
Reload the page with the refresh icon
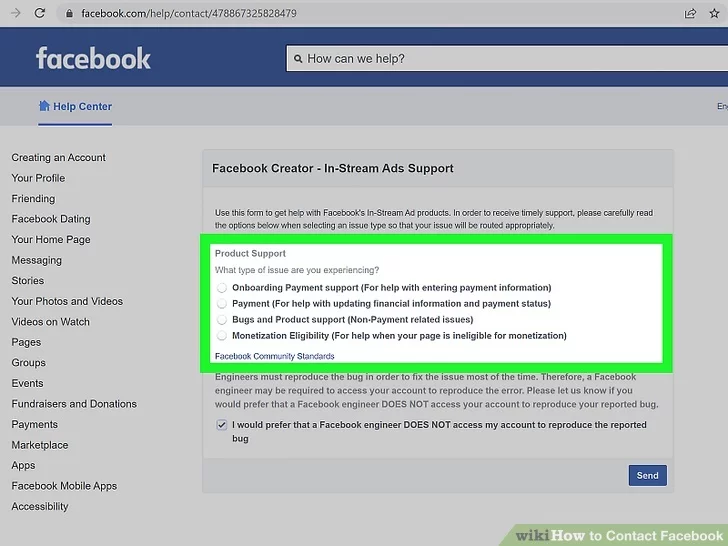tap(40, 13)
